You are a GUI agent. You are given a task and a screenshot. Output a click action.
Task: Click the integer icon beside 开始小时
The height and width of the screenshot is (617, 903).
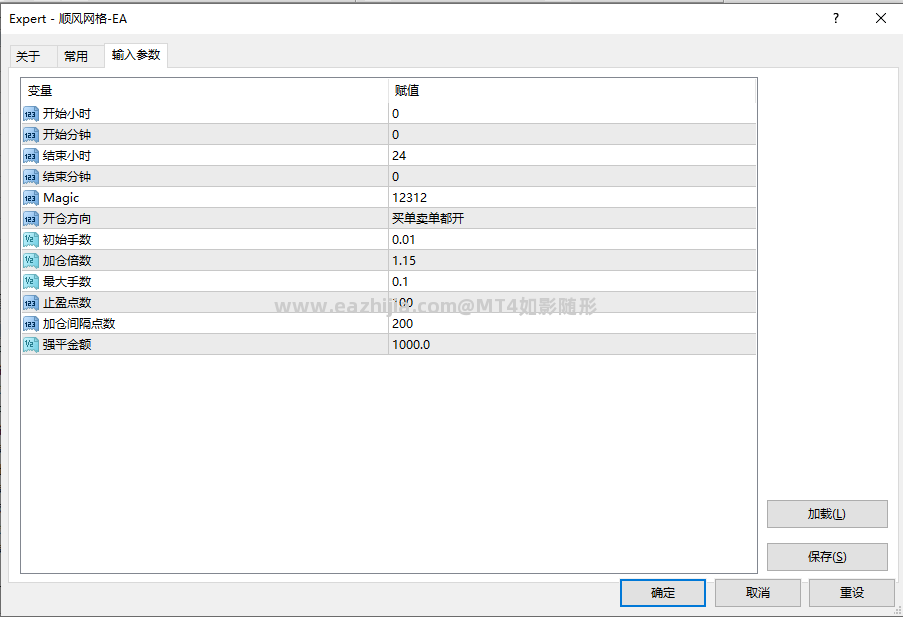pyautogui.click(x=31, y=114)
